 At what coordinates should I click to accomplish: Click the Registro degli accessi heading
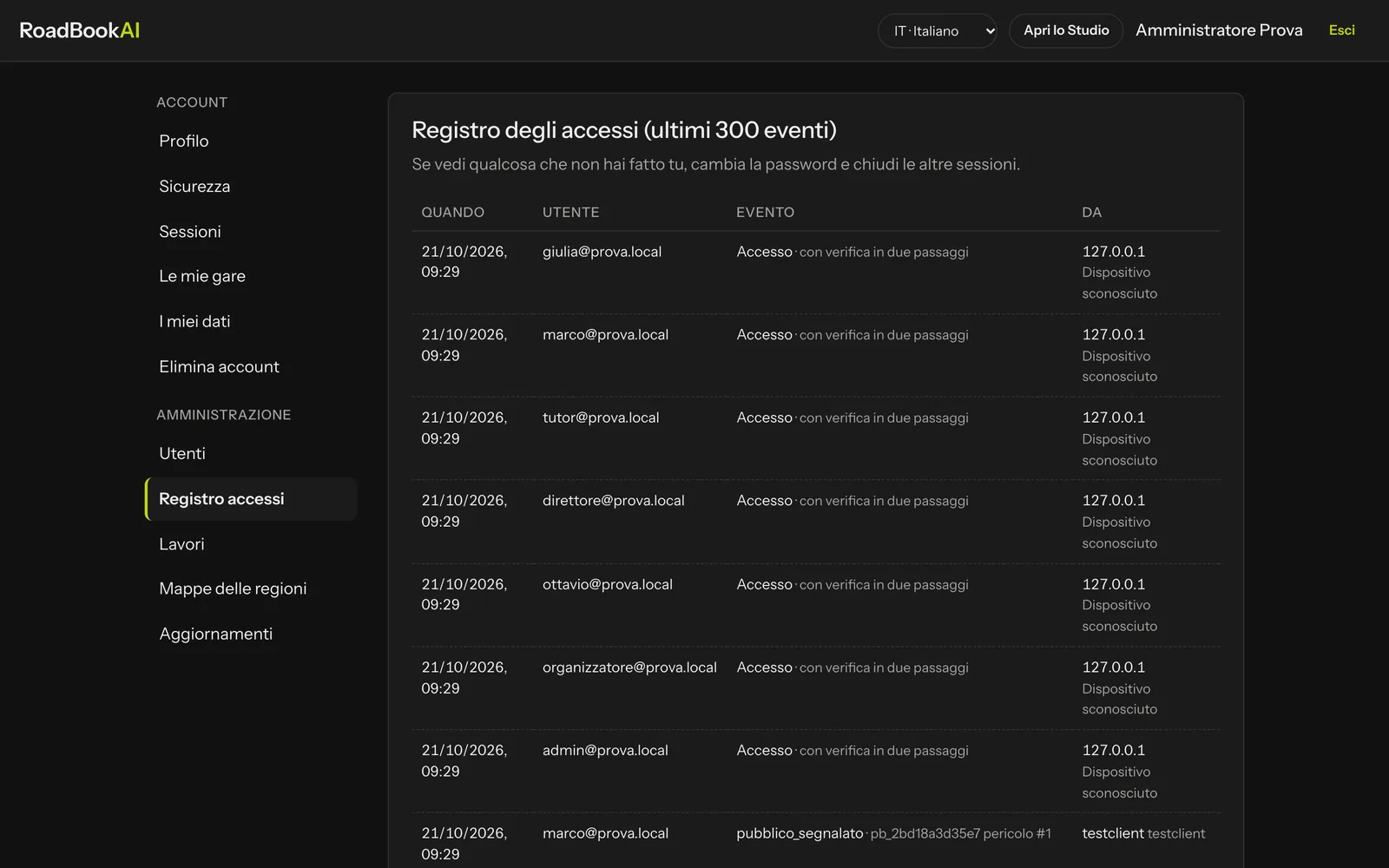pos(623,130)
